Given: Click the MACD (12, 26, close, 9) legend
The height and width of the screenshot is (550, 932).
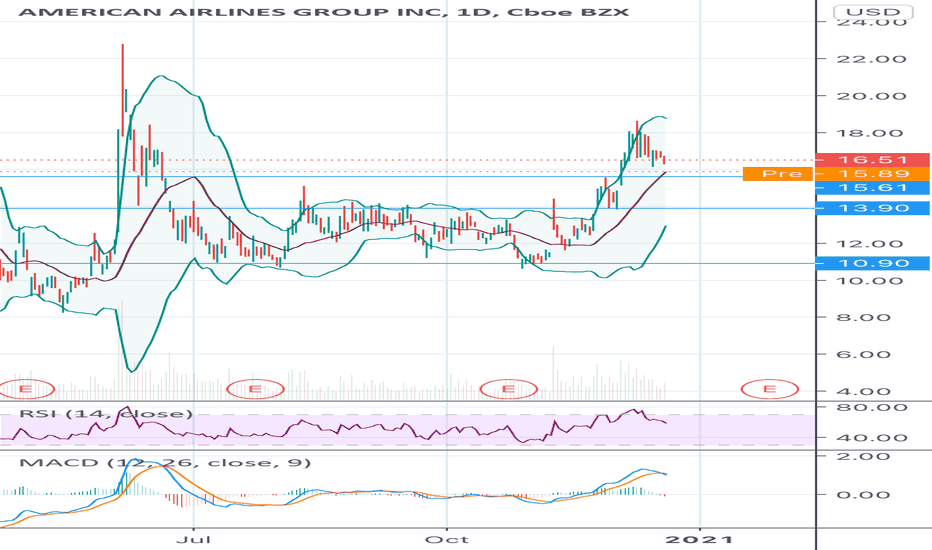Looking at the screenshot, I should pos(165,463).
